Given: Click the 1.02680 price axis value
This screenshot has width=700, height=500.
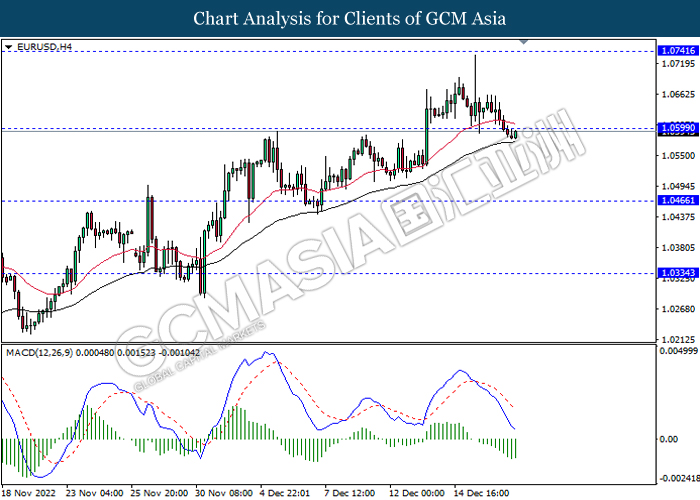Looking at the screenshot, I should coord(678,309).
